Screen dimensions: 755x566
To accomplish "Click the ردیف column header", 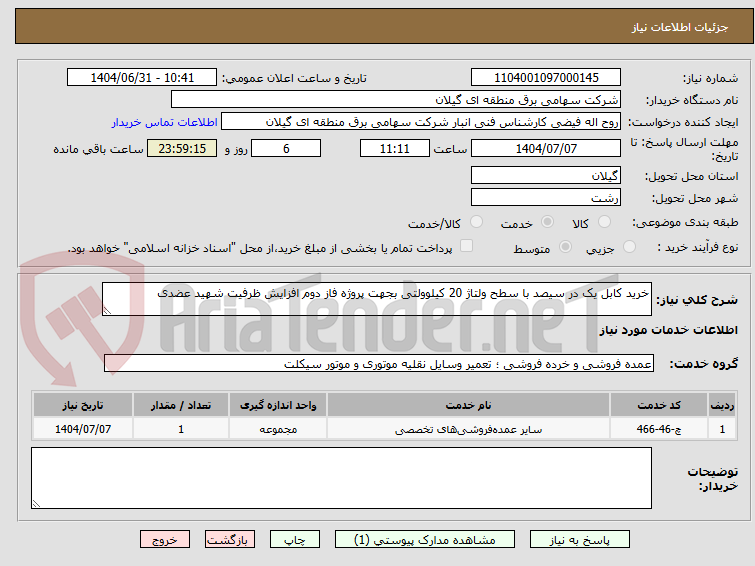I will pos(722,405).
